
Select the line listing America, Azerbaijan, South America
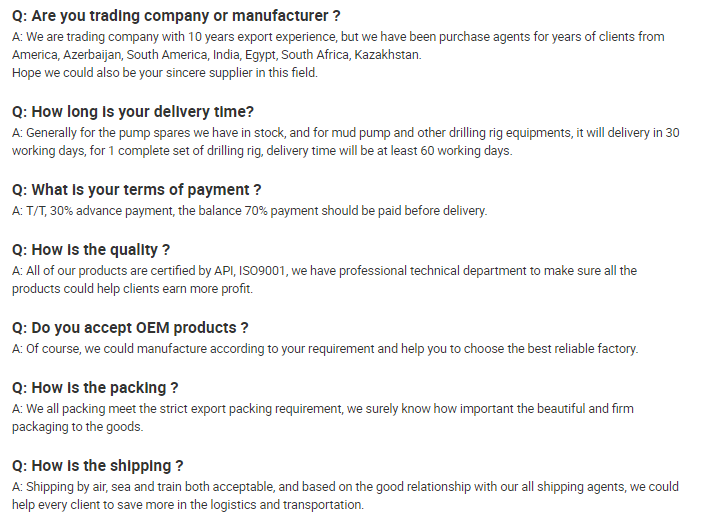click(x=216, y=54)
